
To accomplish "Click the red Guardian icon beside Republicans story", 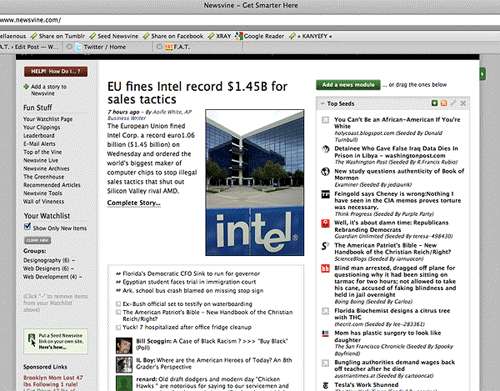I will click(325, 223).
